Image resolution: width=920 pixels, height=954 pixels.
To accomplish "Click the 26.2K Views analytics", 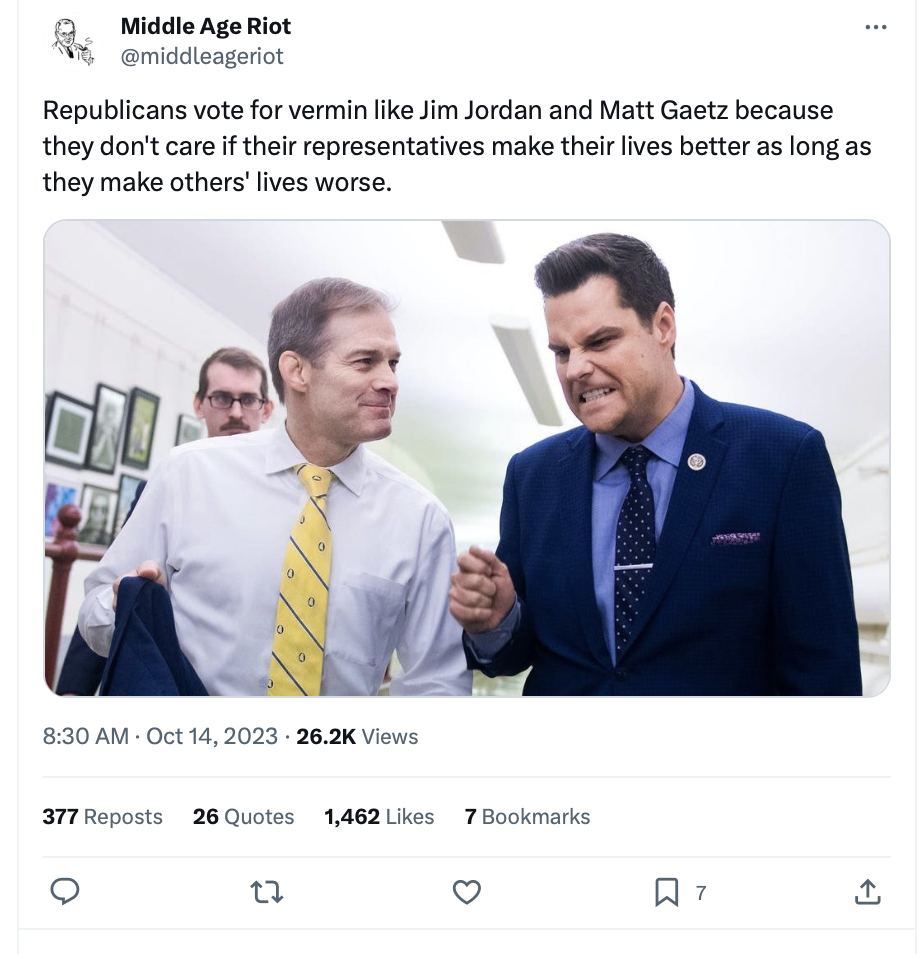I will click(x=357, y=736).
